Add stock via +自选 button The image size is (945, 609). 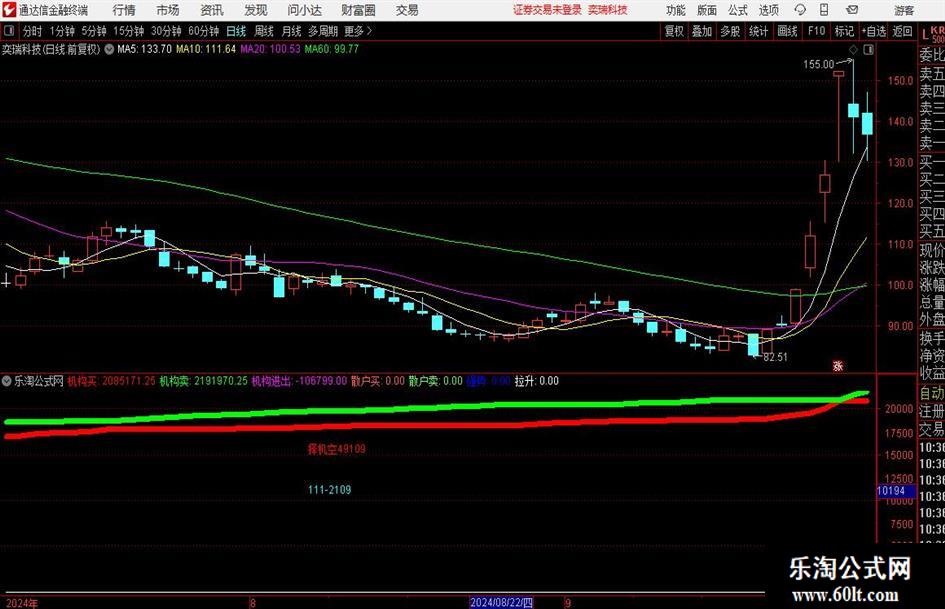(x=874, y=31)
